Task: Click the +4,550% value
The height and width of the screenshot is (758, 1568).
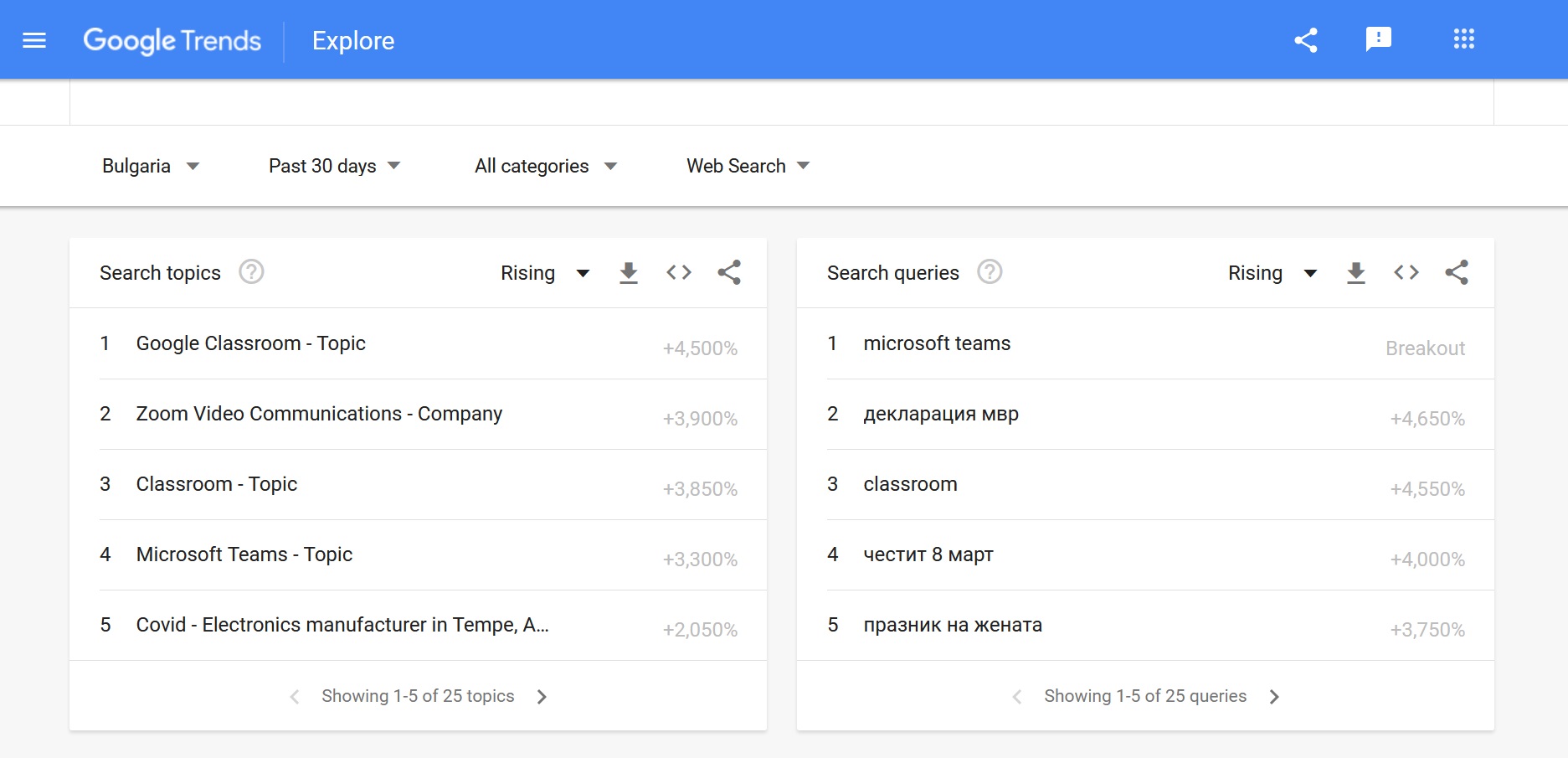Action: click(x=1427, y=489)
